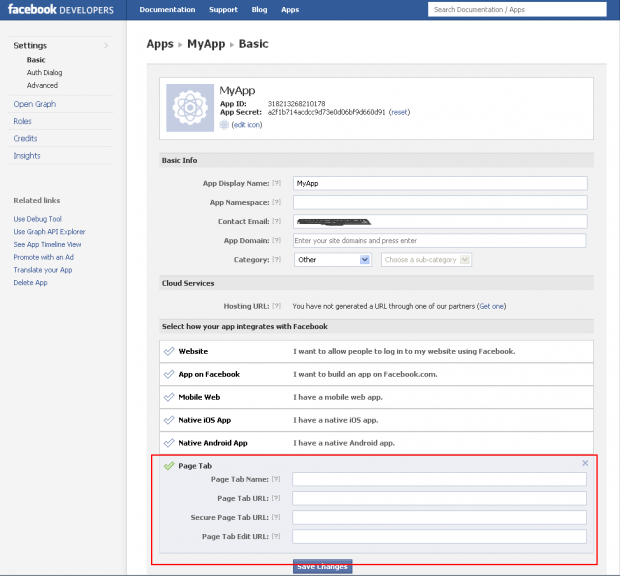
Task: Select Basic under Settings
Action: (36, 60)
